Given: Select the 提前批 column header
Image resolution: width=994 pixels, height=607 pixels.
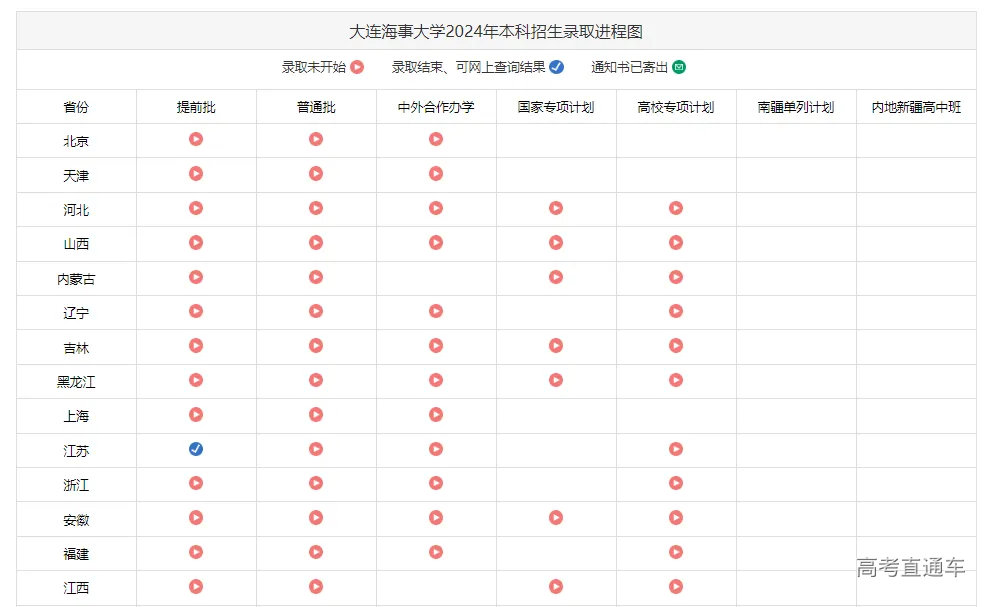Looking at the screenshot, I should [x=196, y=107].
